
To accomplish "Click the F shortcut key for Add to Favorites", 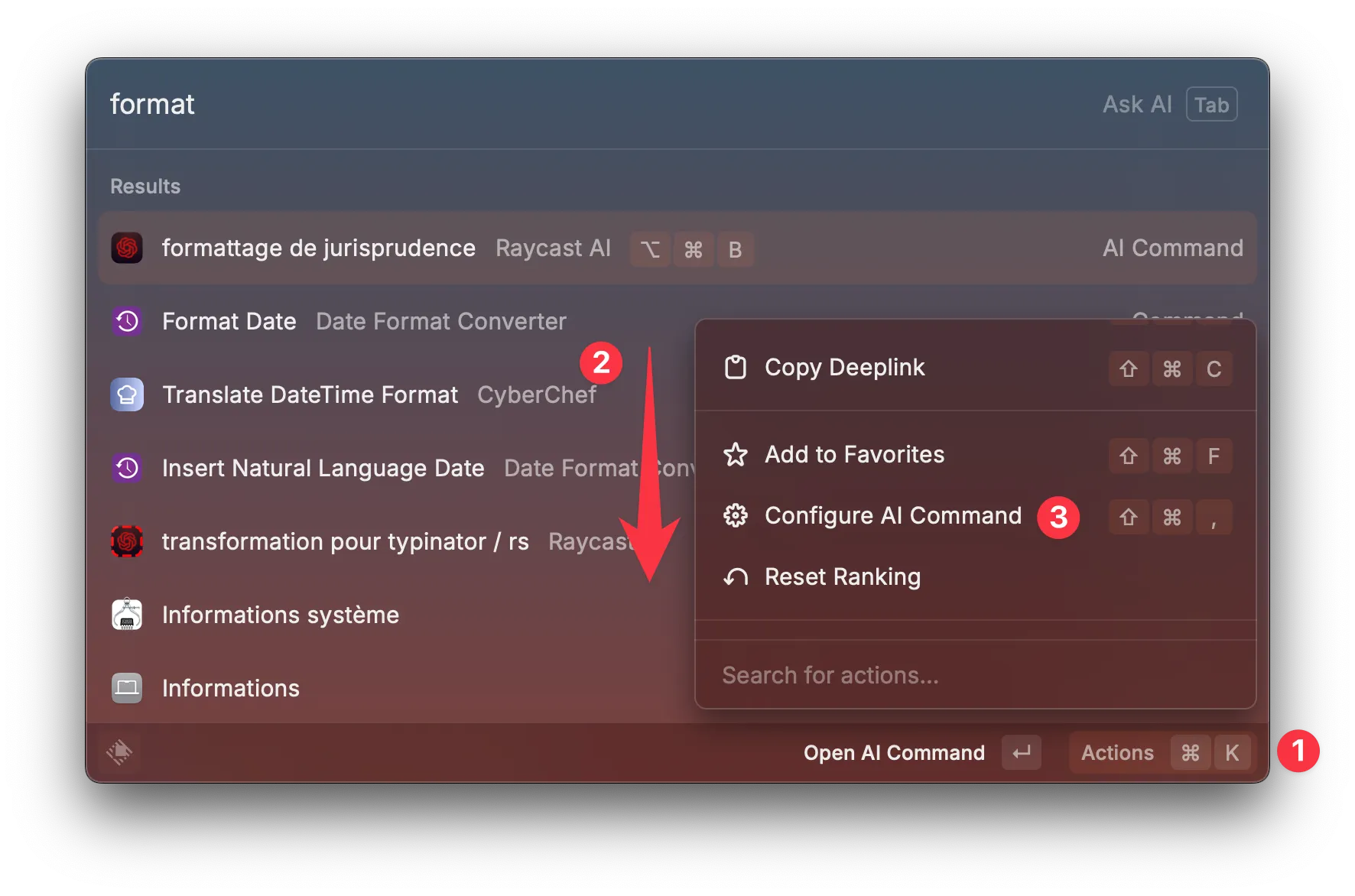I will [x=1214, y=456].
